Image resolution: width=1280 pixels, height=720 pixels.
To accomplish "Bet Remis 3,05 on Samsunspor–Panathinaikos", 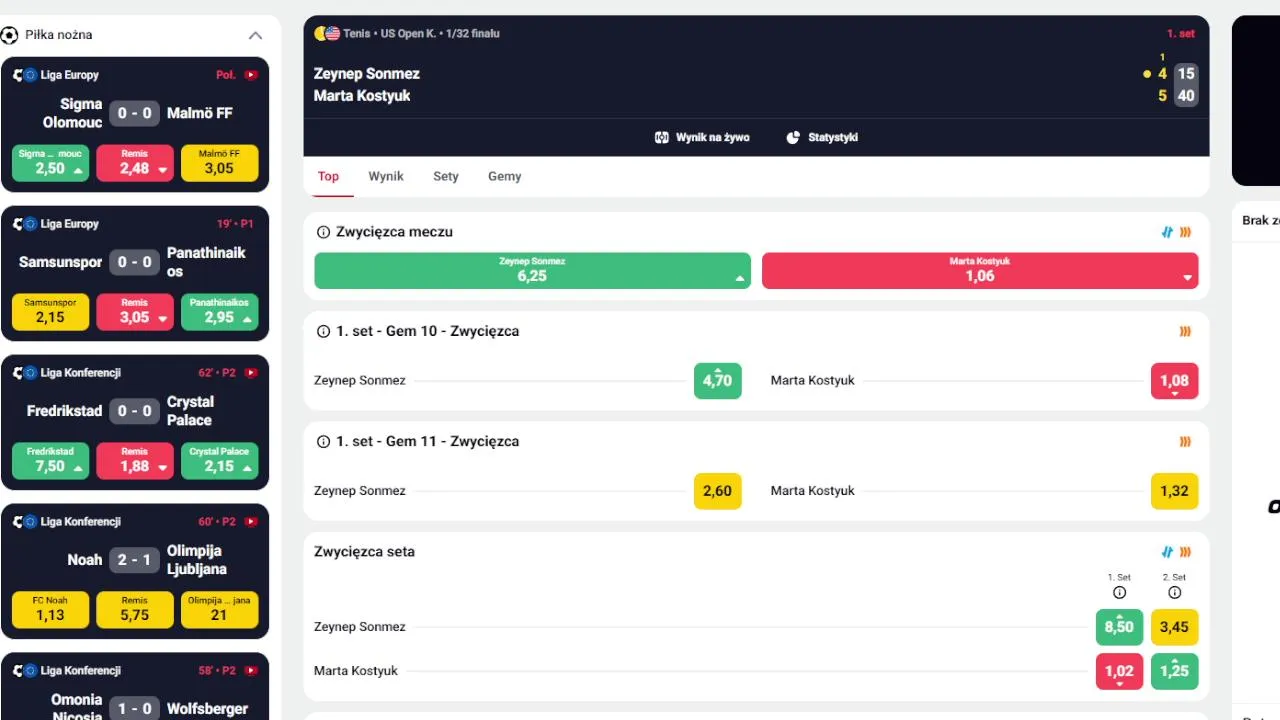I will click(135, 312).
